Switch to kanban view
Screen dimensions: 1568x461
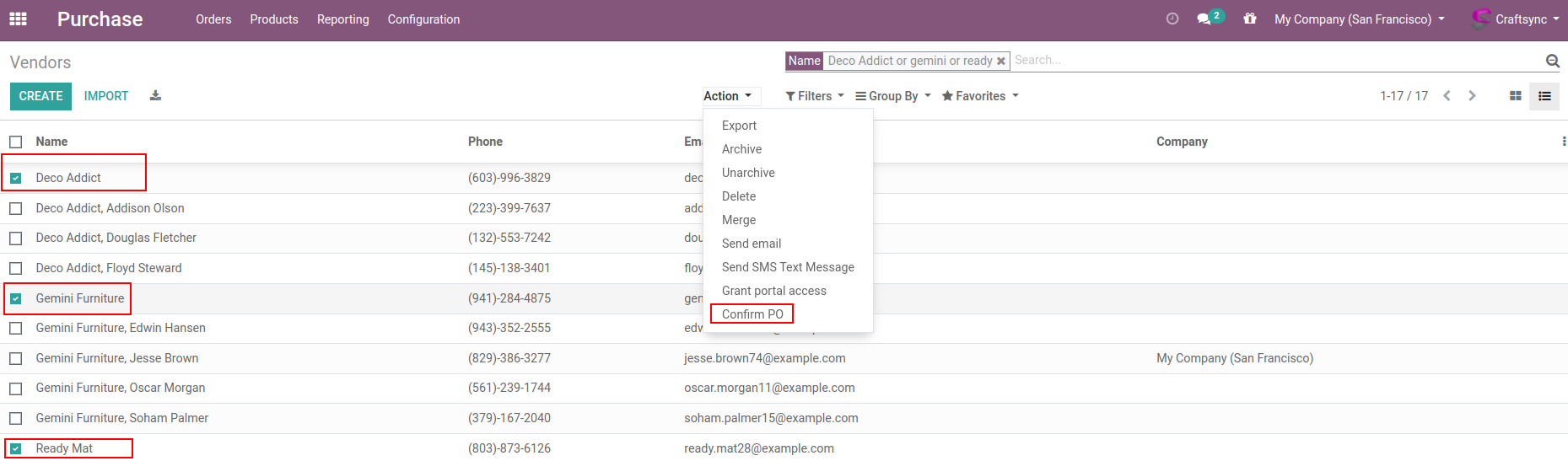click(x=1515, y=96)
